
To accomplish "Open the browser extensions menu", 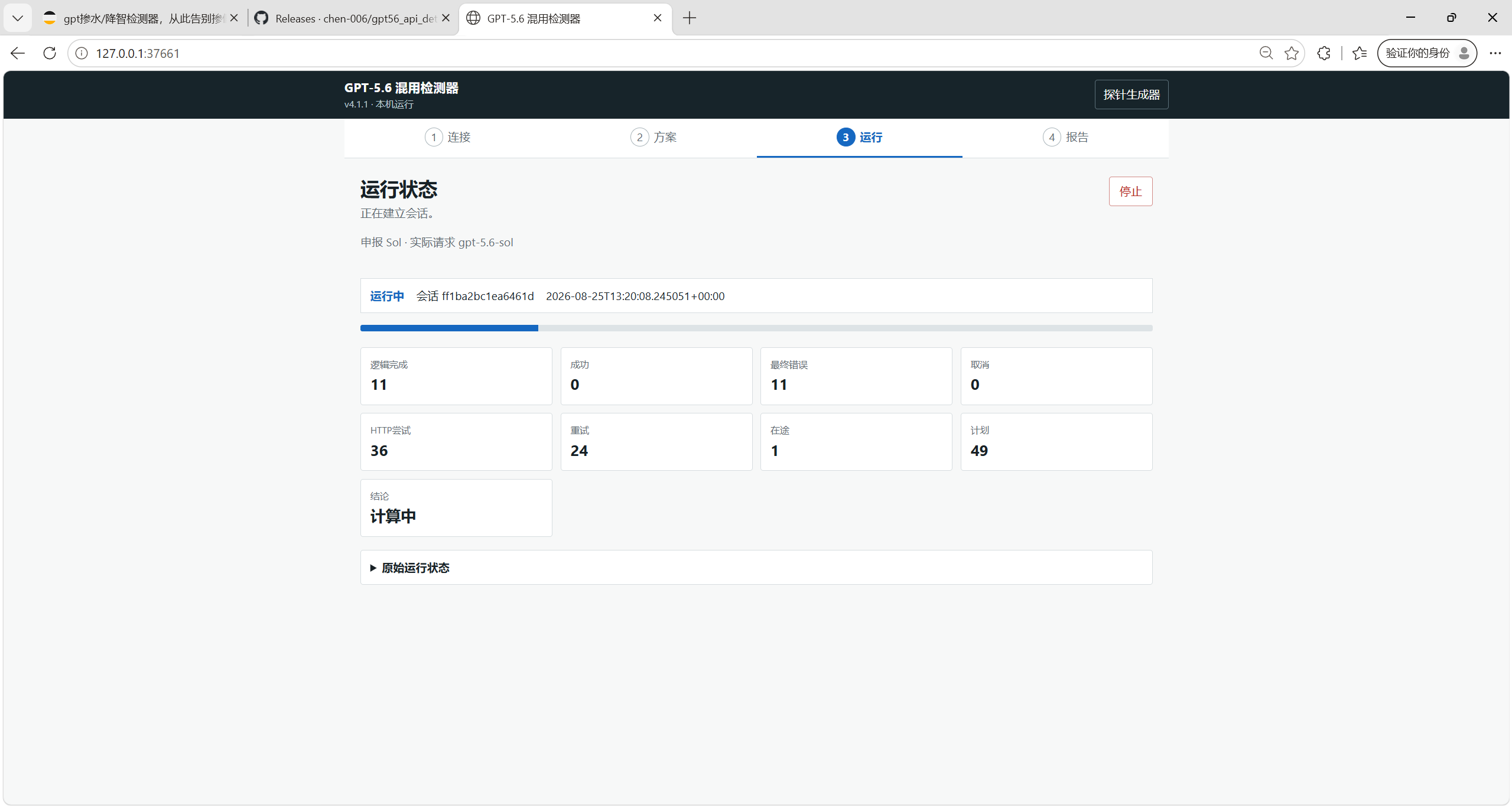I will (1324, 53).
